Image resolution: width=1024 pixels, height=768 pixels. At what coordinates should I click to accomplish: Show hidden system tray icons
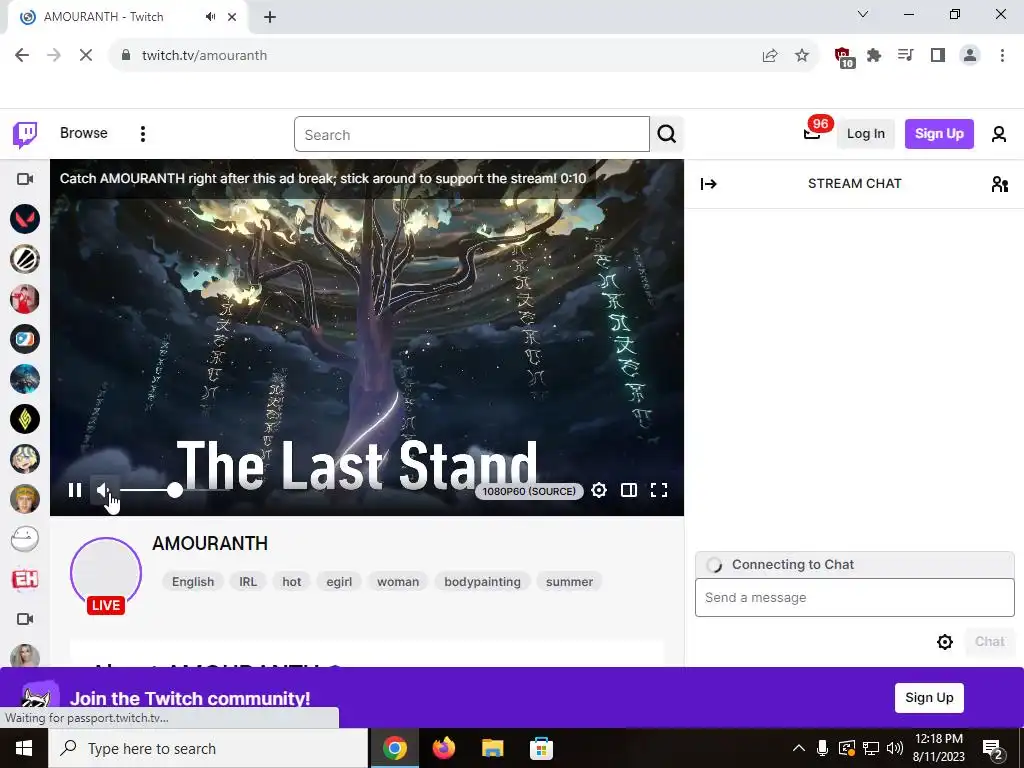[799, 748]
